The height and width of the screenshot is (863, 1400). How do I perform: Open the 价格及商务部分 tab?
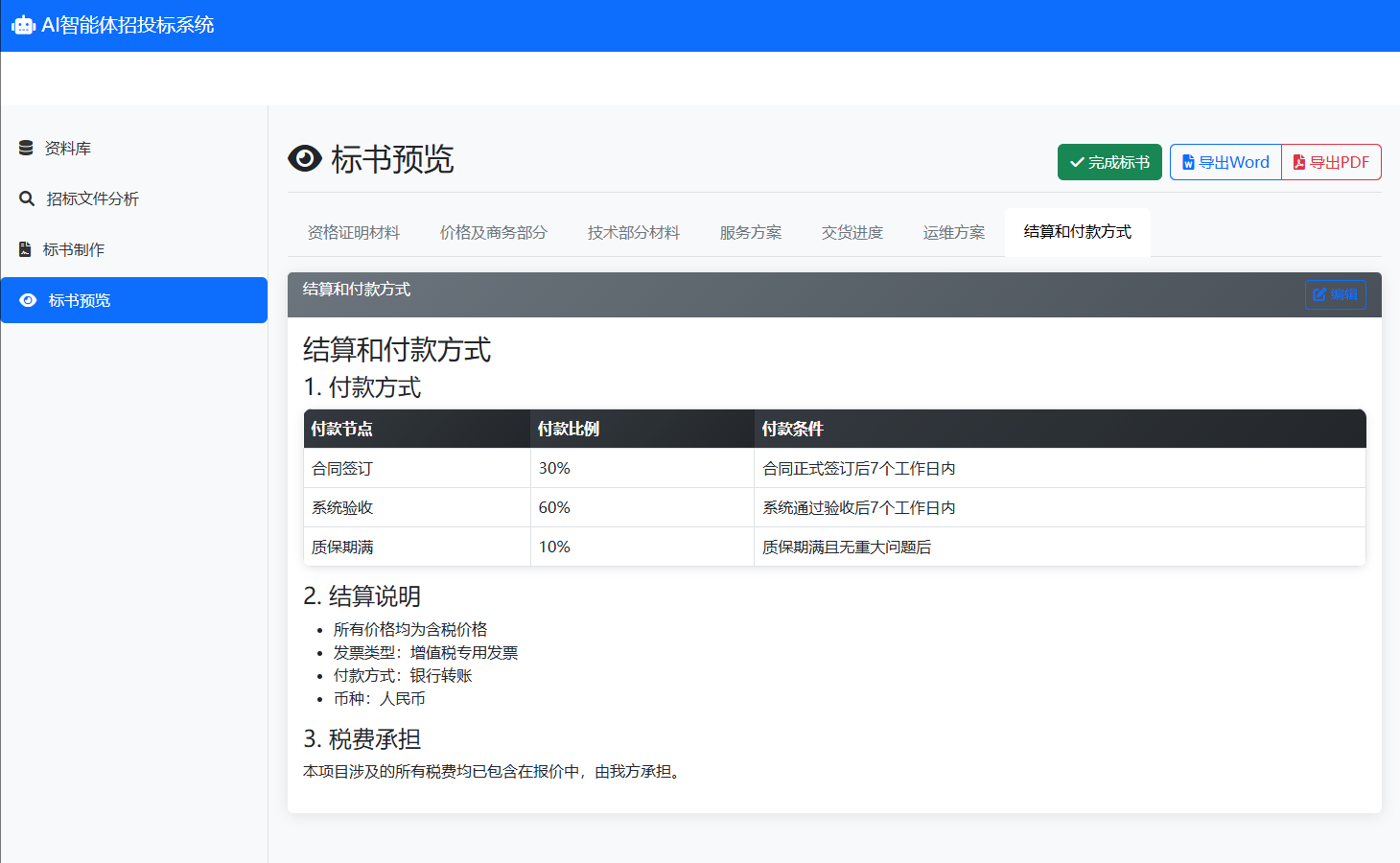493,232
